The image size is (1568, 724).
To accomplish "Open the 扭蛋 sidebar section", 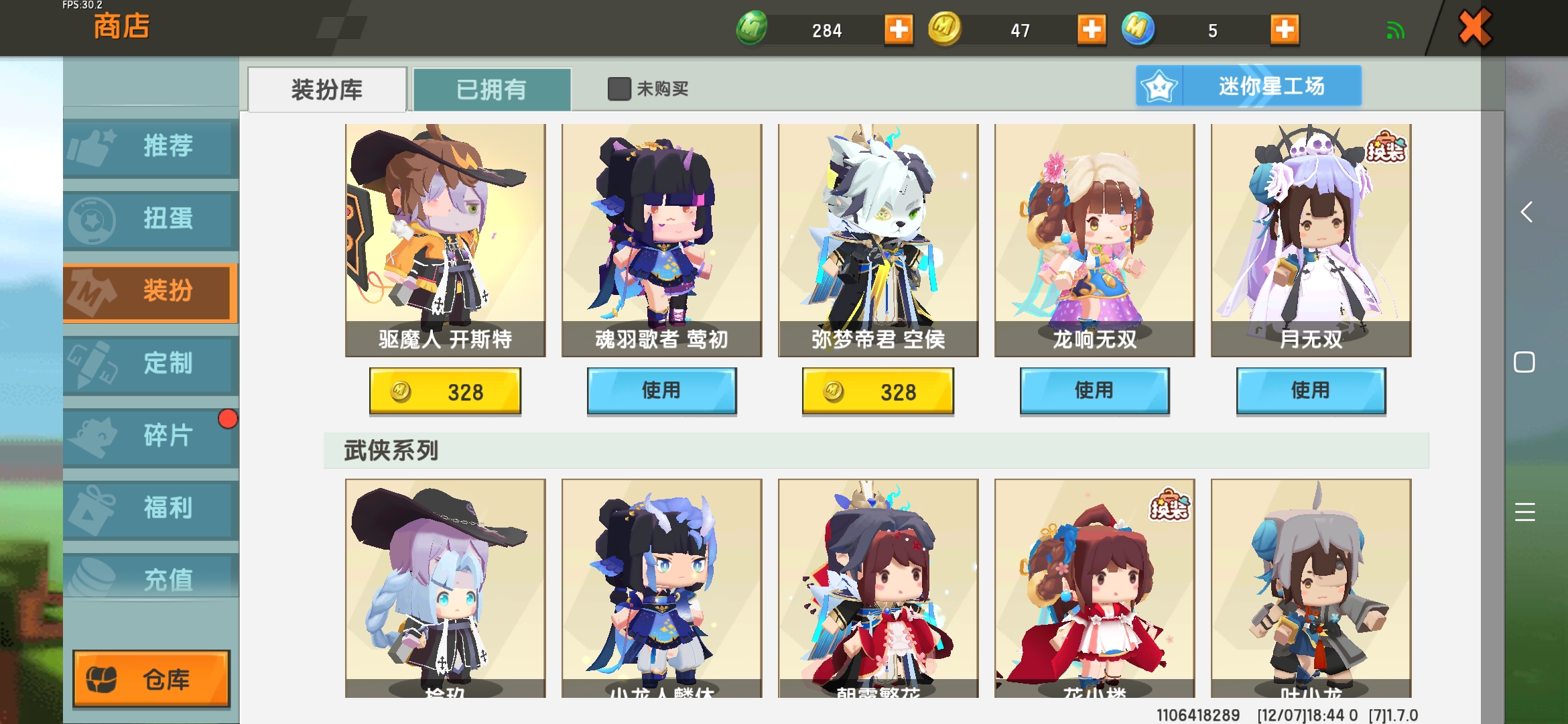I will point(151,219).
